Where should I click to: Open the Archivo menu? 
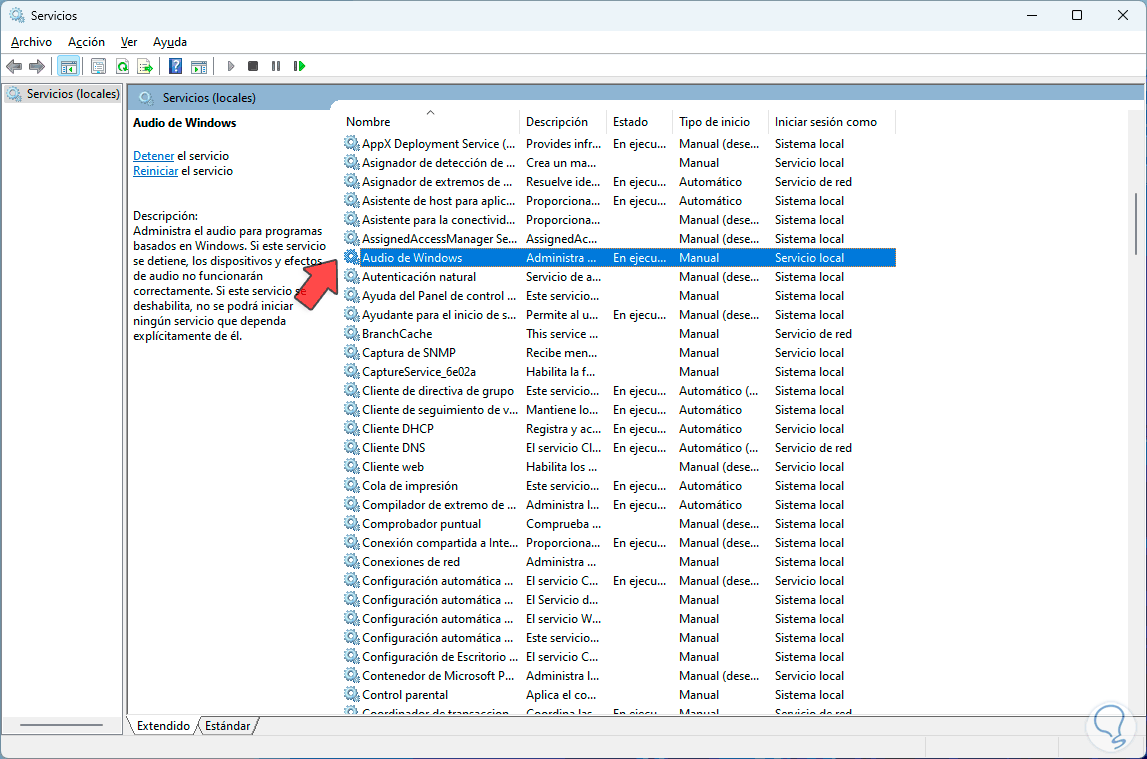coord(31,42)
